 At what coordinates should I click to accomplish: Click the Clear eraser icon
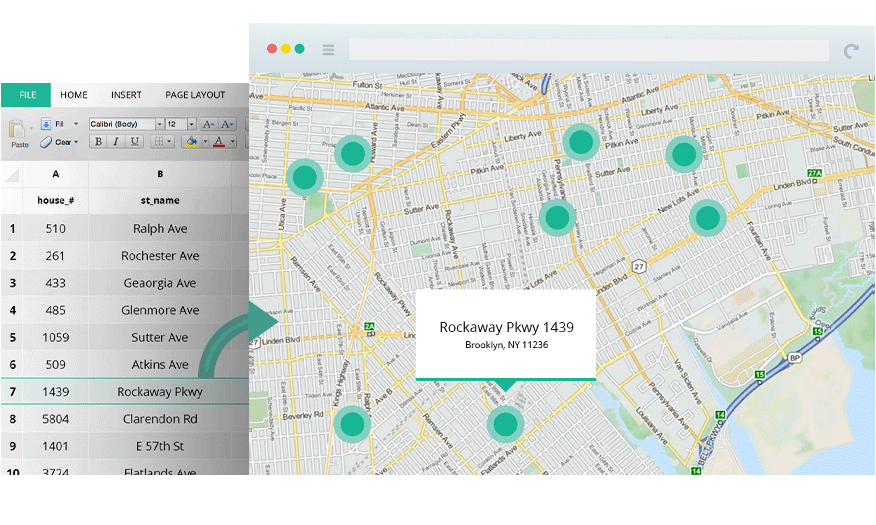click(x=46, y=142)
